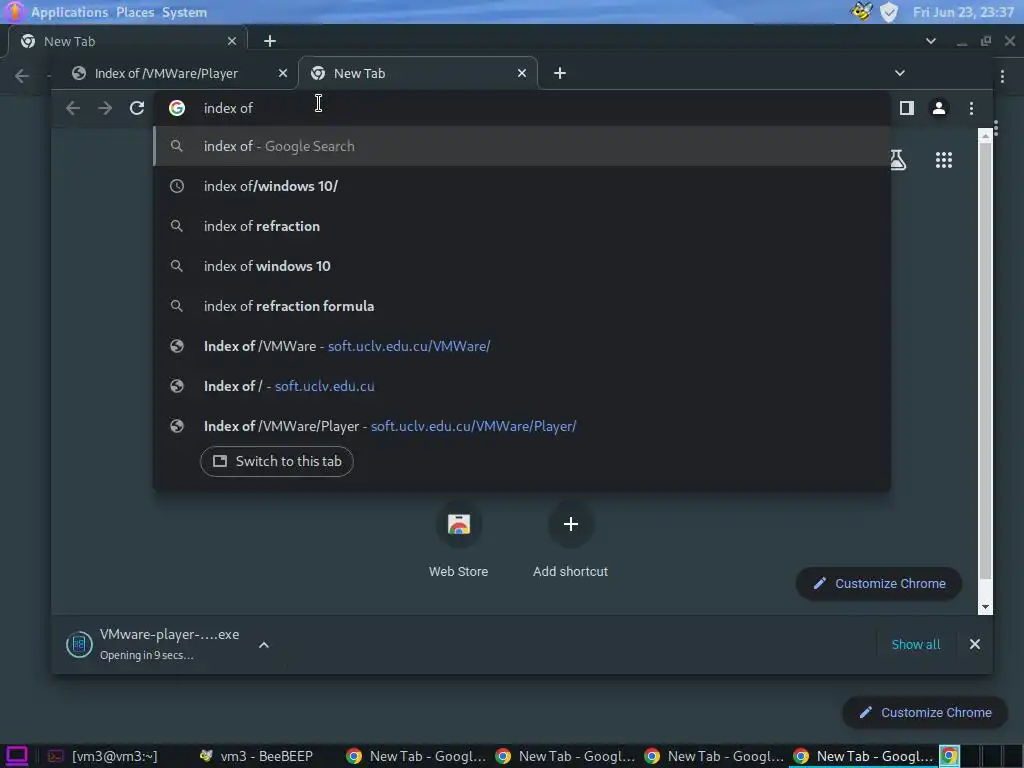Select 'index of refraction formula' suggestion
Image resolution: width=1024 pixels, height=768 pixels.
(522, 306)
